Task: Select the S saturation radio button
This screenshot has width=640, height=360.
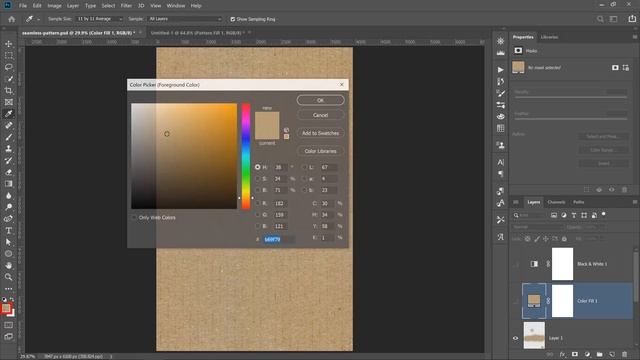Action: [x=258, y=179]
